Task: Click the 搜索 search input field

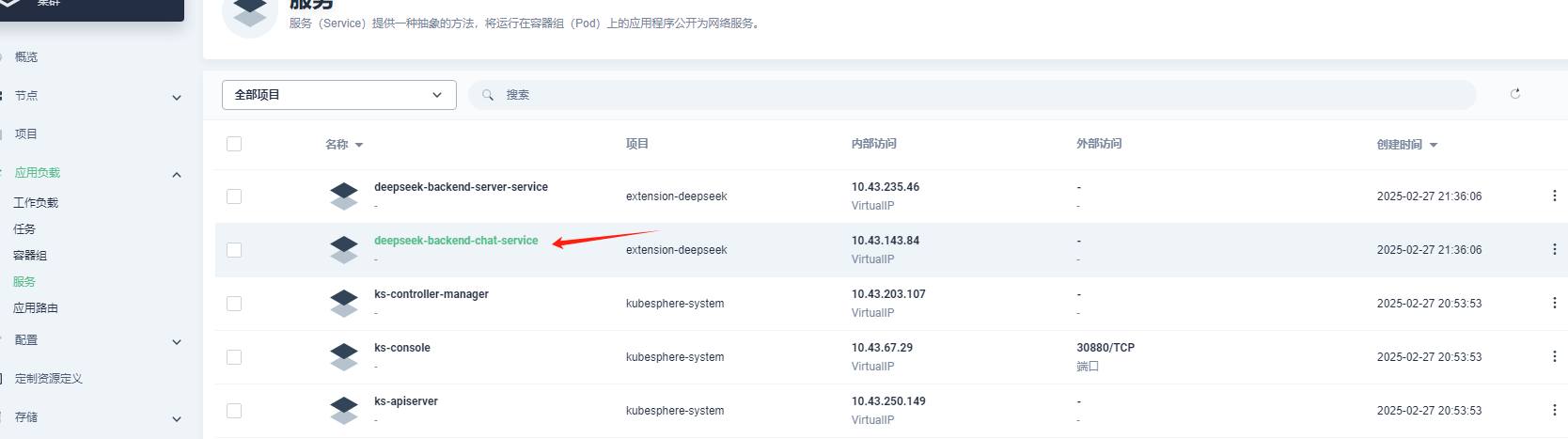Action: tap(972, 95)
